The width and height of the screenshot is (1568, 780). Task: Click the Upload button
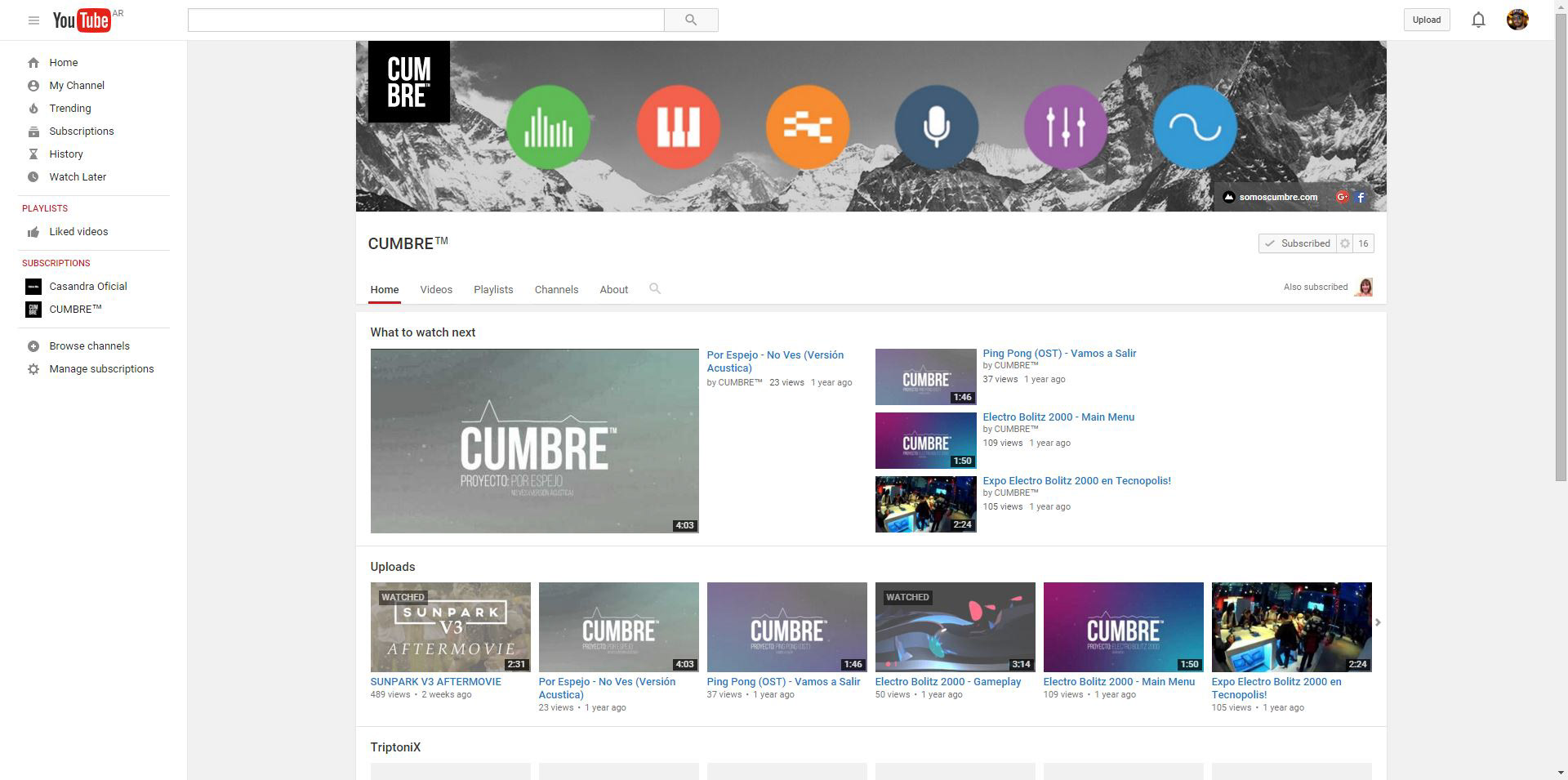(x=1427, y=20)
